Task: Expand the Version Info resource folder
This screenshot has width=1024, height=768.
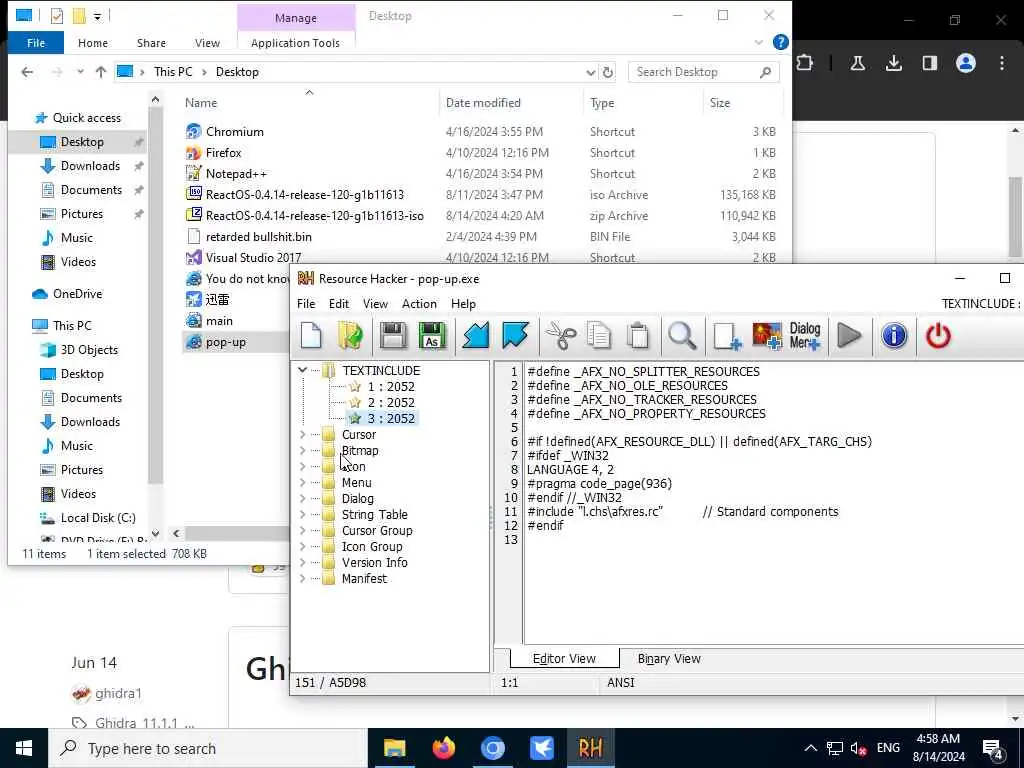Action: (302, 562)
